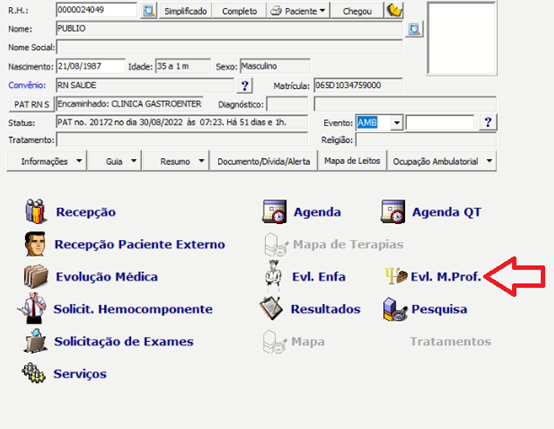554x429 pixels.
Task: Click the search icon beside R.H. field
Action: pos(149,11)
